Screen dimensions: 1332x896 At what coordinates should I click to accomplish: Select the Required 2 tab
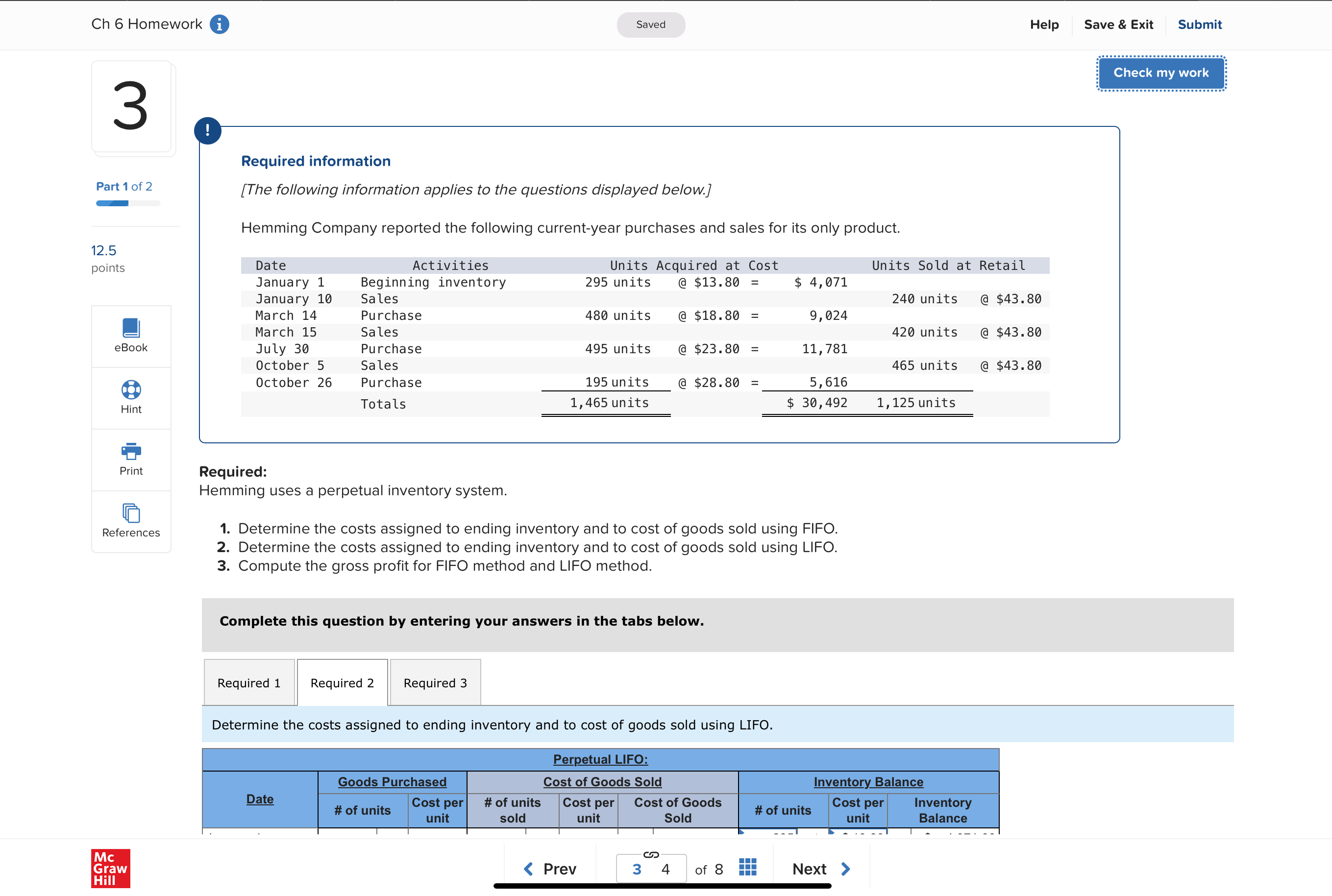point(342,683)
